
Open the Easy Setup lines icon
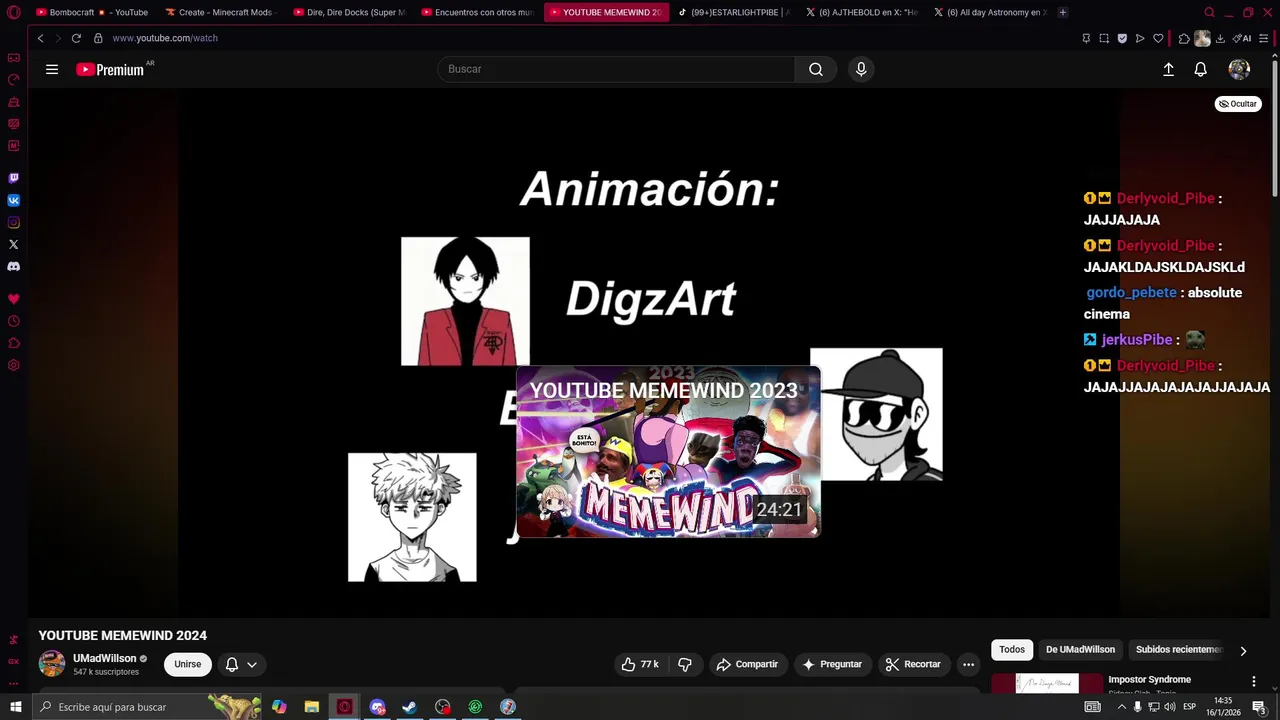point(1263,38)
